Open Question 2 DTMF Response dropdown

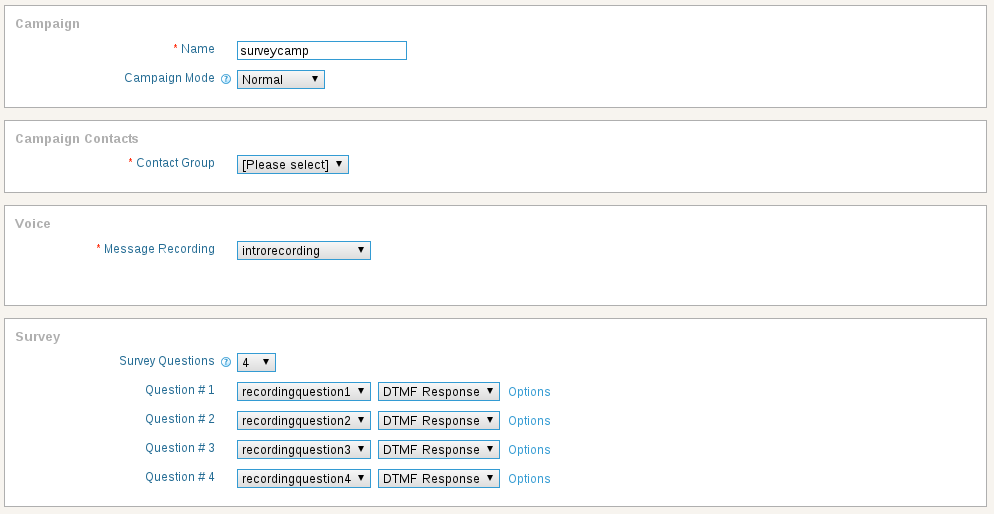coord(439,420)
